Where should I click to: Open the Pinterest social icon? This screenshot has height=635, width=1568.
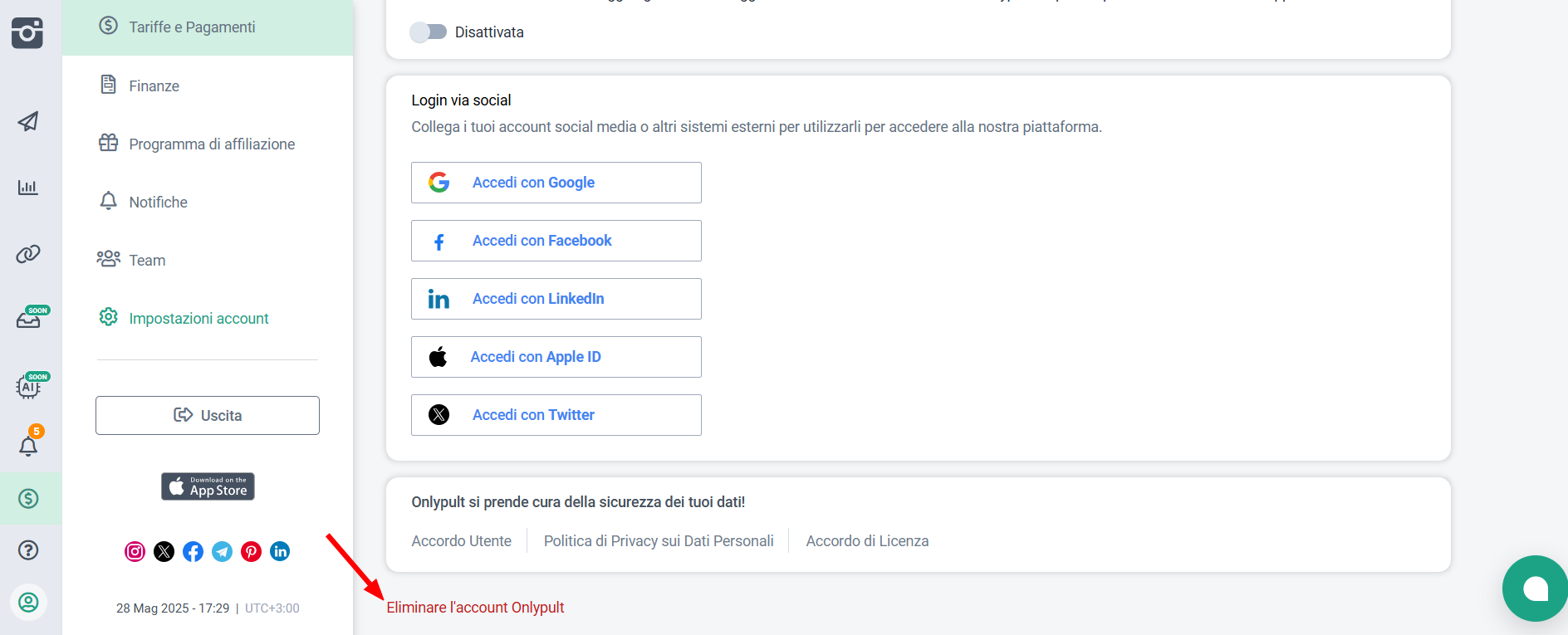click(251, 551)
